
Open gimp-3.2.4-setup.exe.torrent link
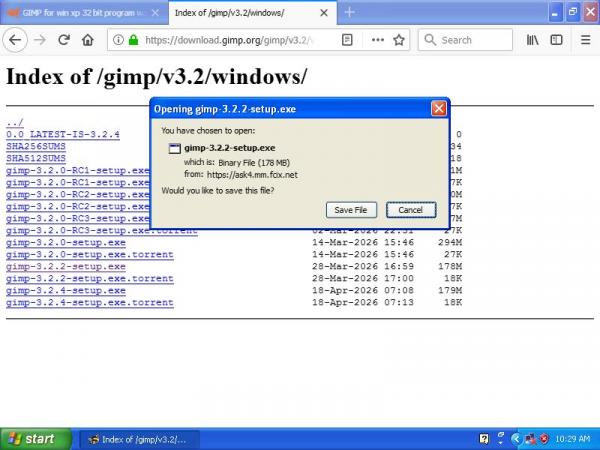tap(90, 303)
